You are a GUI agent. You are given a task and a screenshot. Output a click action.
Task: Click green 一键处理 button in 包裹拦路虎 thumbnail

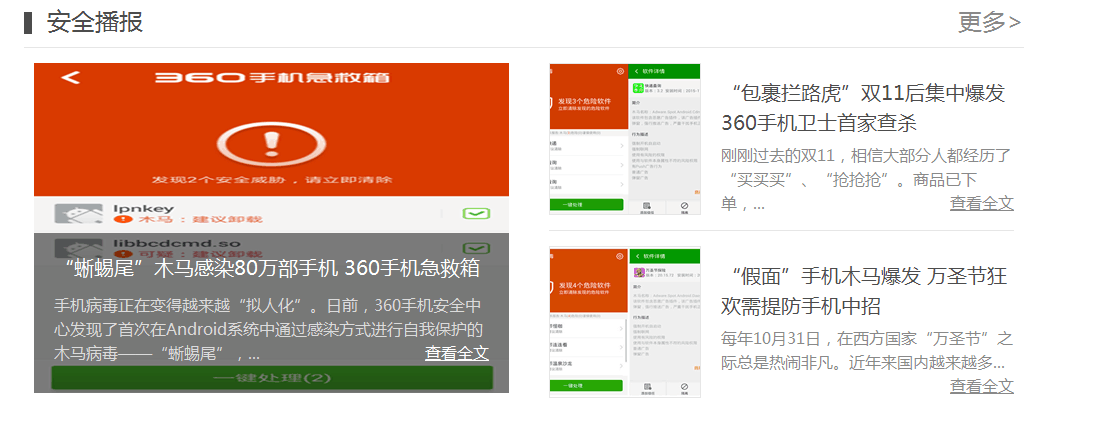tap(586, 204)
